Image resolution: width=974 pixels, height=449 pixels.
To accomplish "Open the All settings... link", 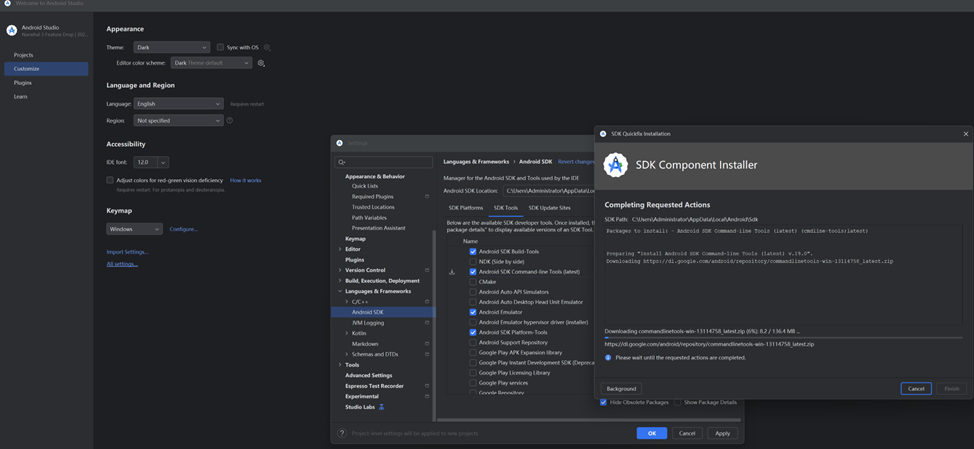I will click(122, 264).
